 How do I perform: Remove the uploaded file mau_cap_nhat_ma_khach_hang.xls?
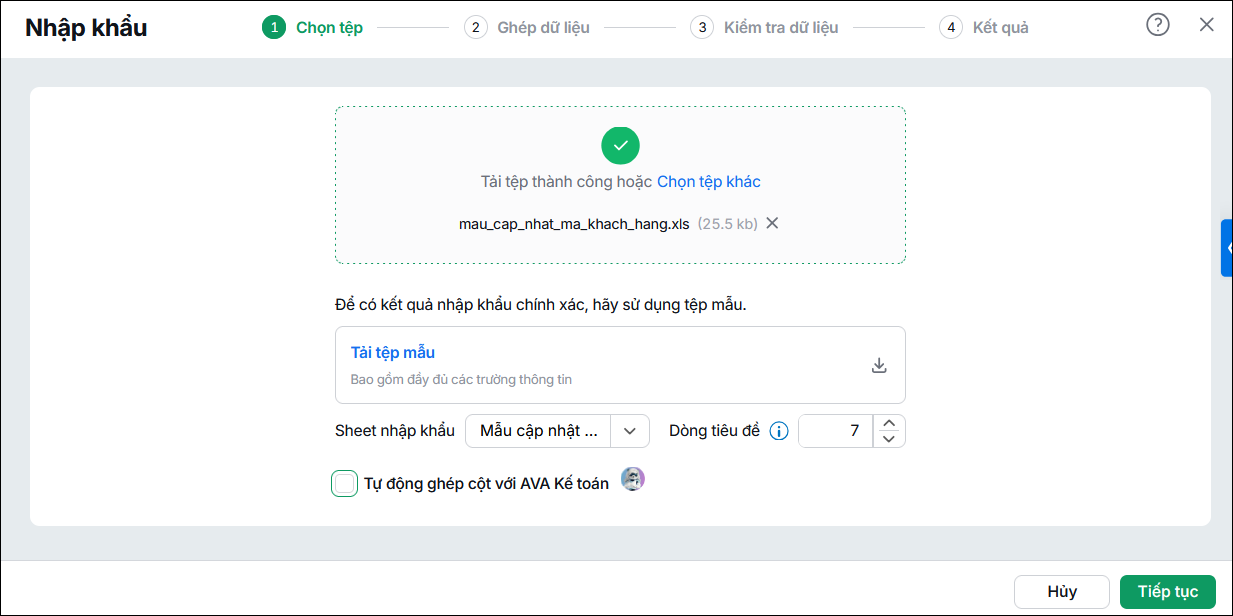(772, 223)
